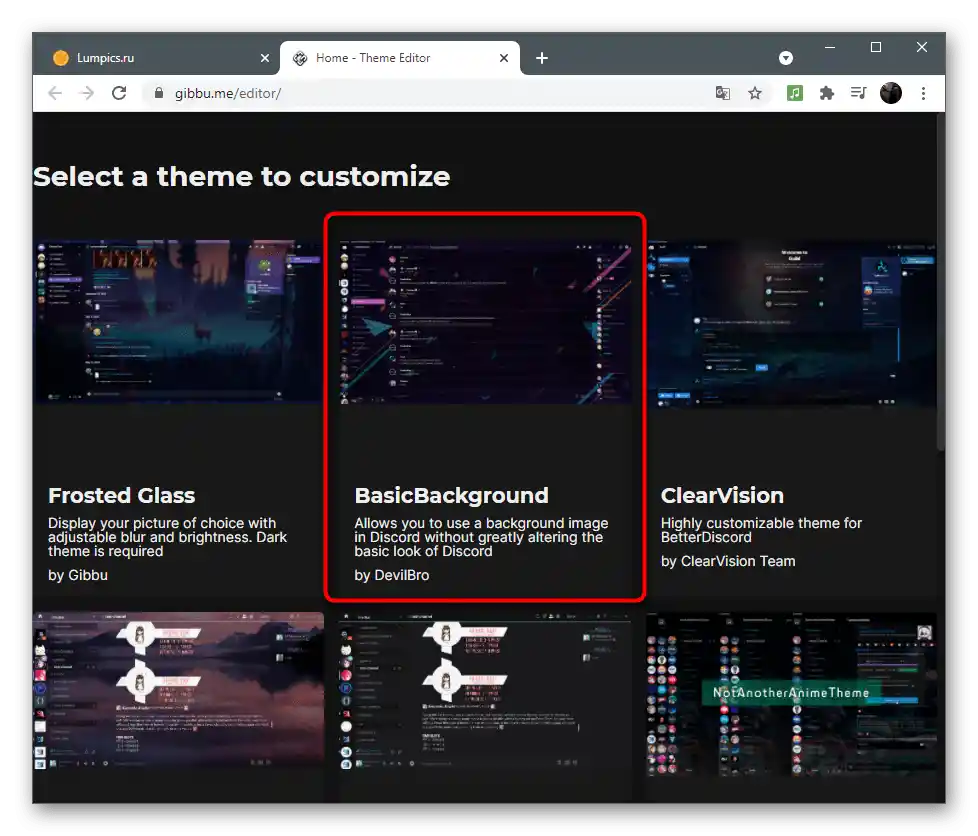
Task: Click the 'by DevilBro' author text
Action: point(392,575)
